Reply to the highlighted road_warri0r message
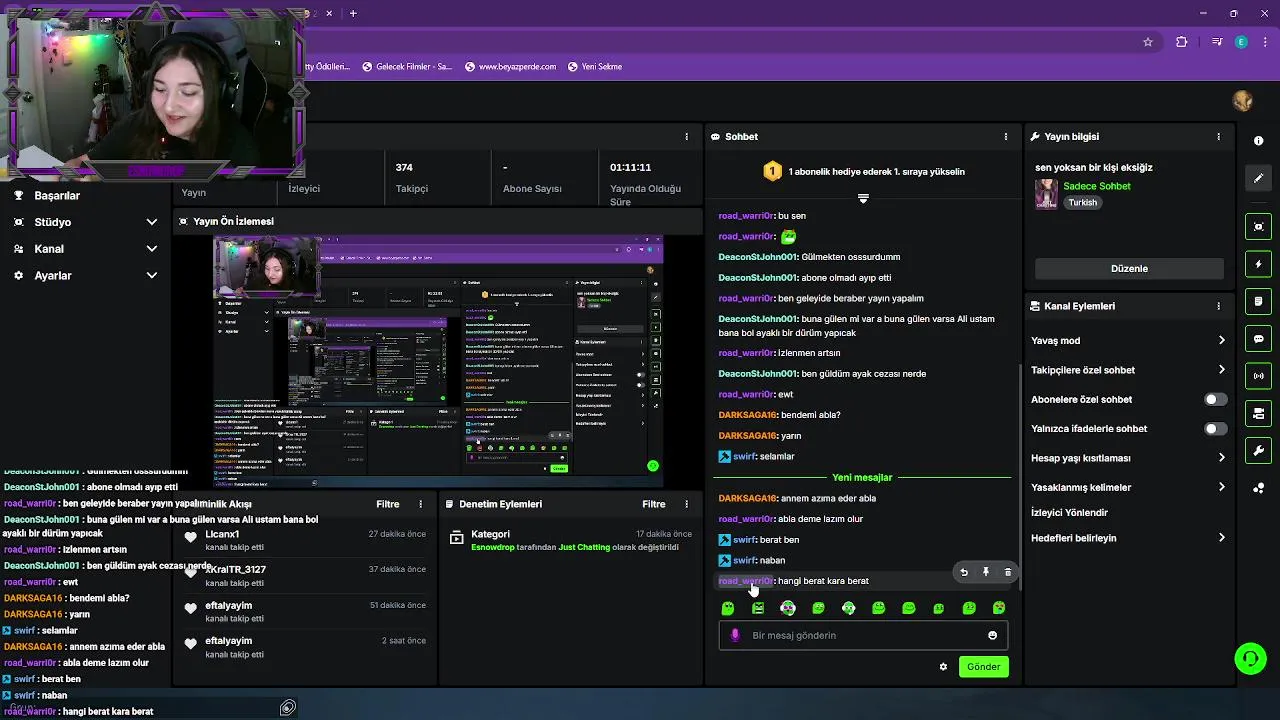The width and height of the screenshot is (1280, 720). point(964,572)
